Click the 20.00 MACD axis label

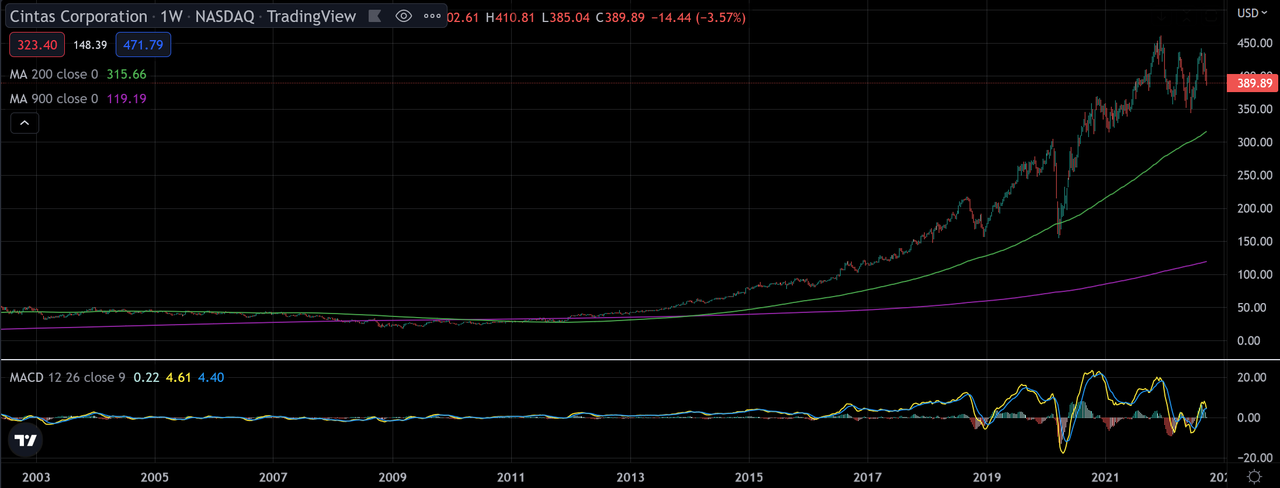click(1253, 377)
